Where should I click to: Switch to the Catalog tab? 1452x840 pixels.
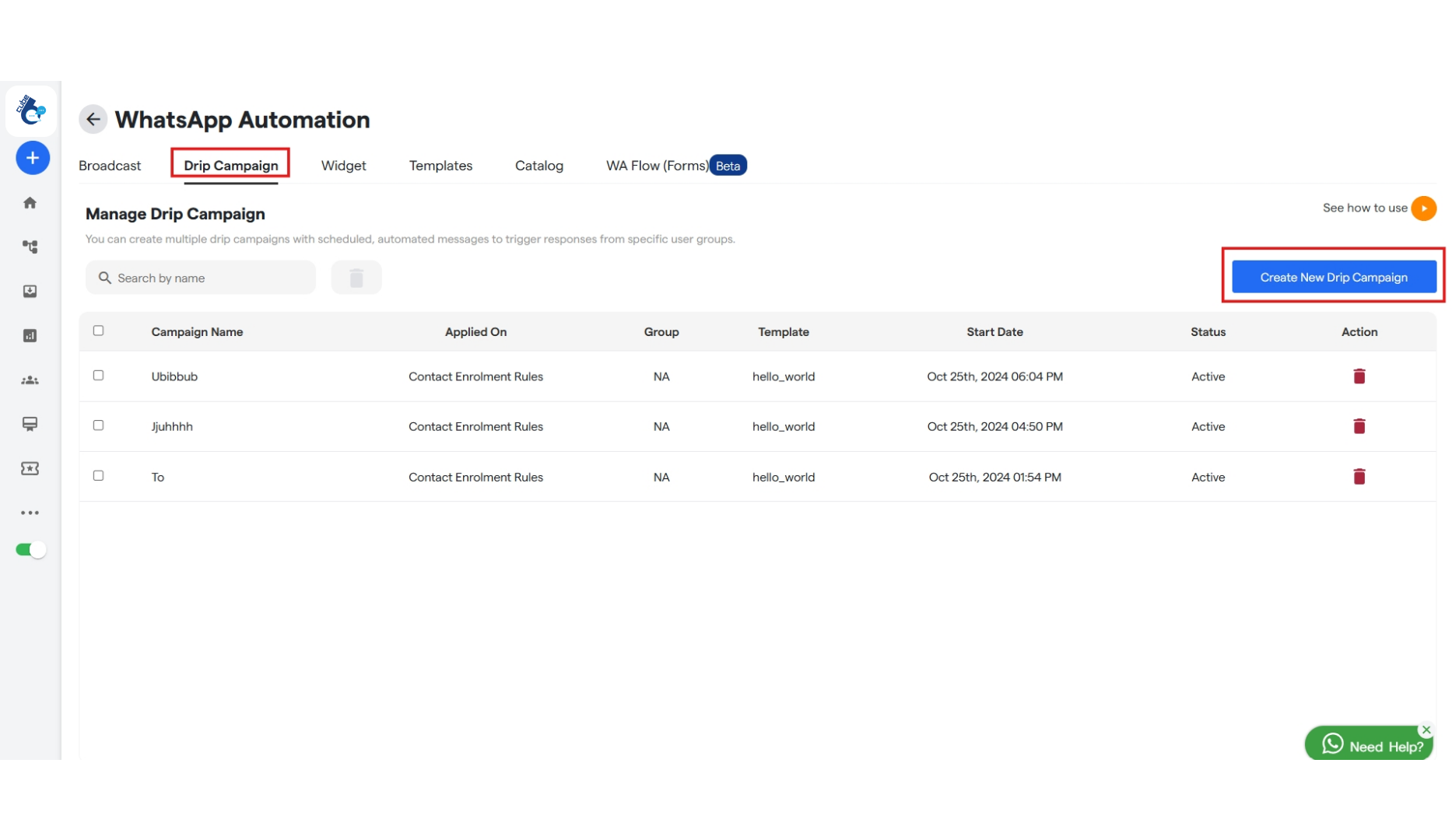(539, 166)
